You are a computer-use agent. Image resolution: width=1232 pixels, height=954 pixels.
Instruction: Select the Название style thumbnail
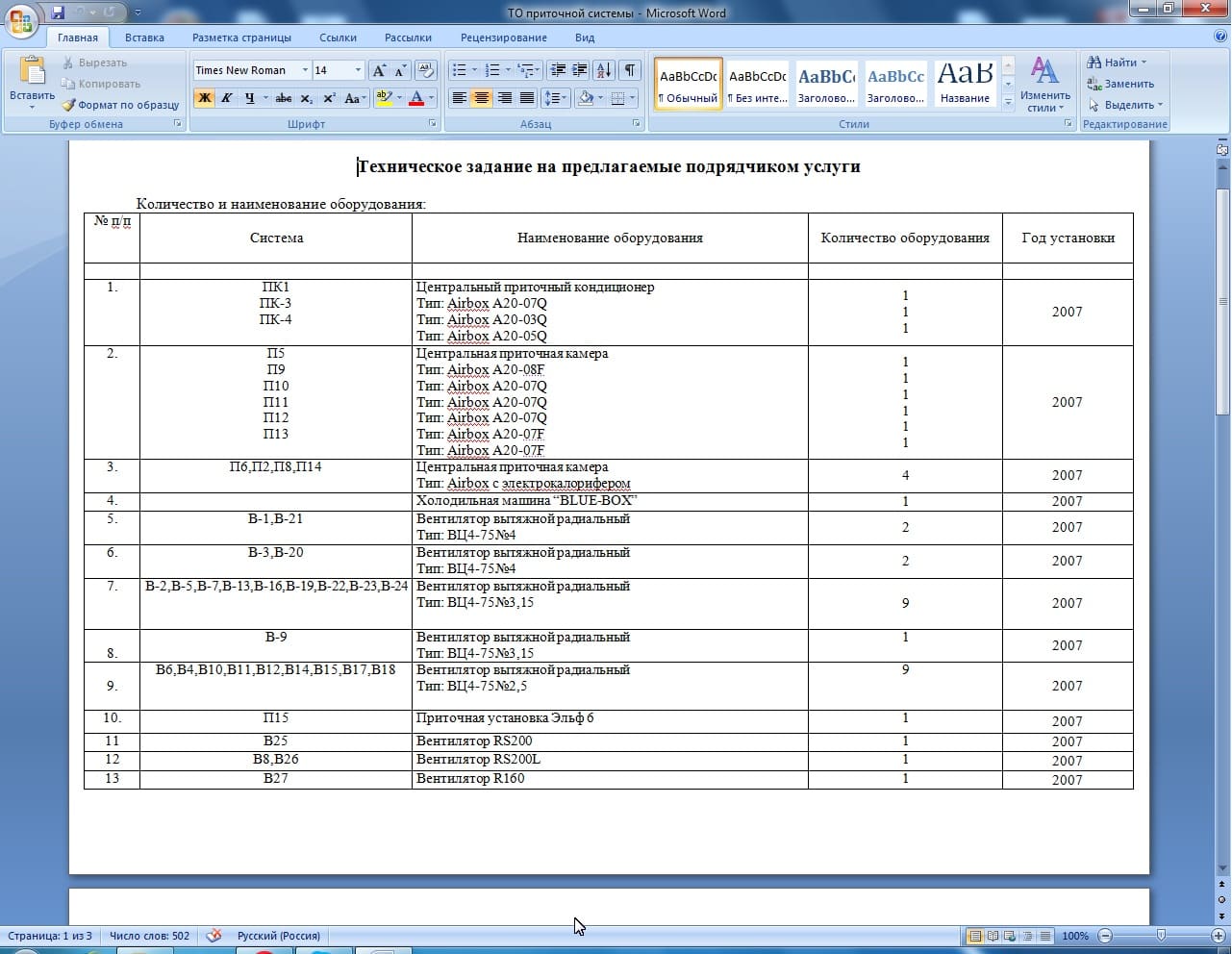pos(965,83)
